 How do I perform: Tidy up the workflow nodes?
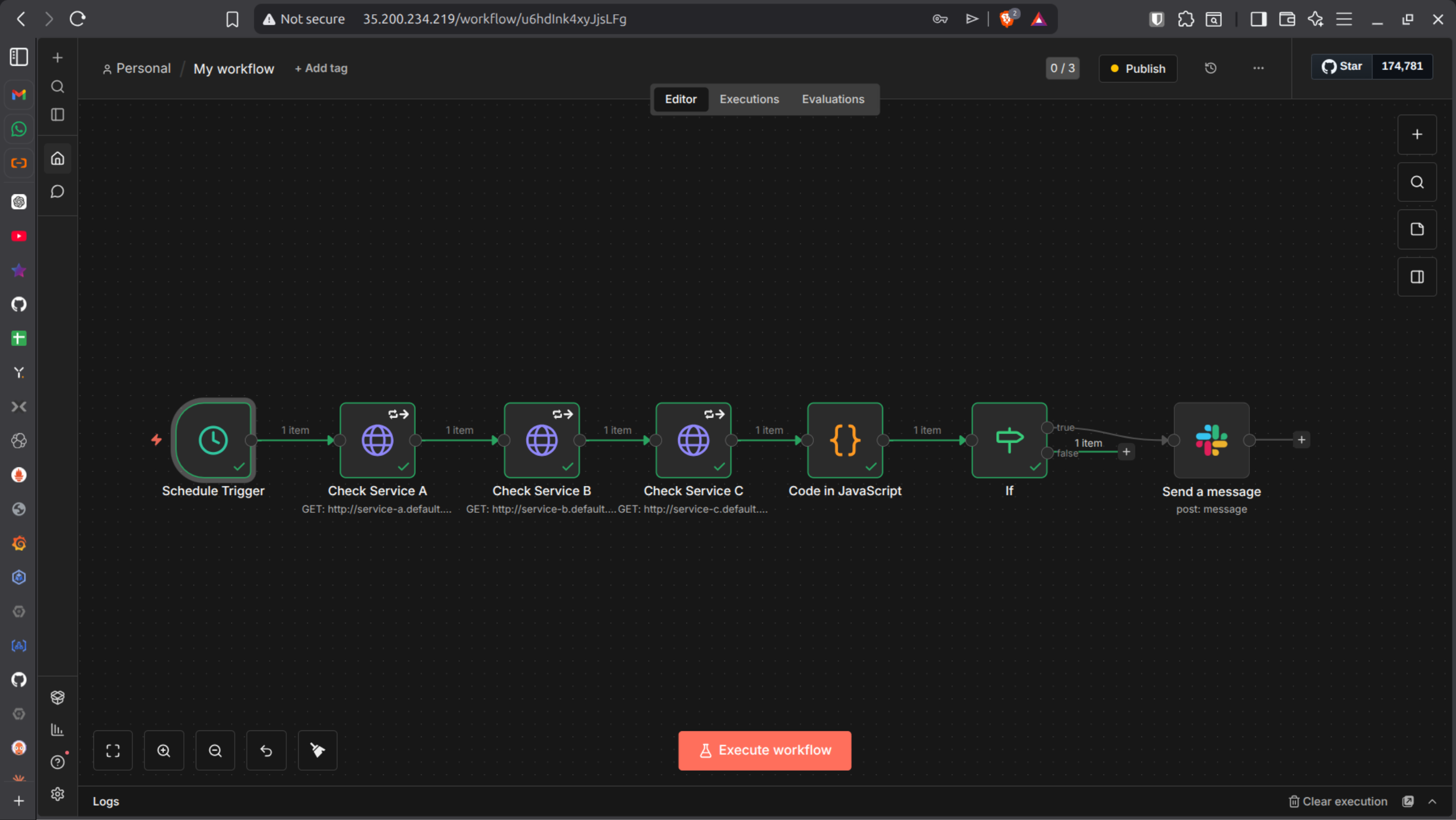[x=317, y=750]
